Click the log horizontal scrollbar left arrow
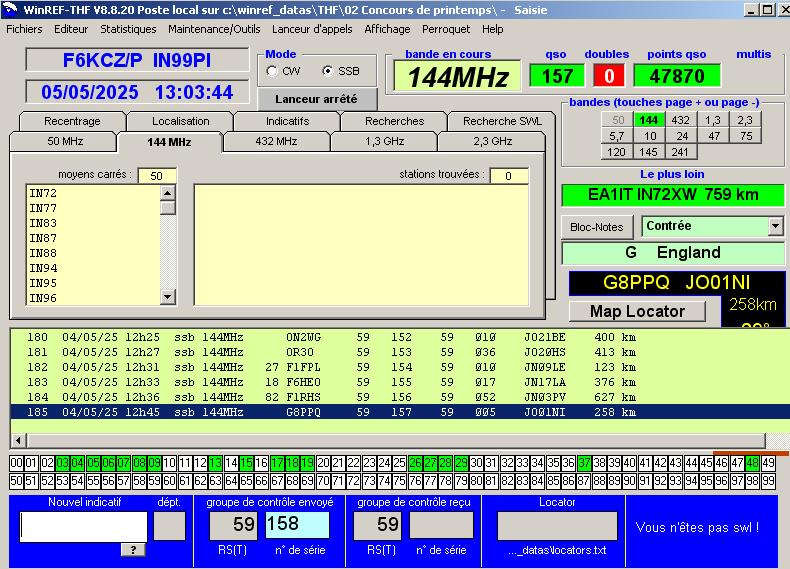The width and height of the screenshot is (790, 569). [19, 441]
